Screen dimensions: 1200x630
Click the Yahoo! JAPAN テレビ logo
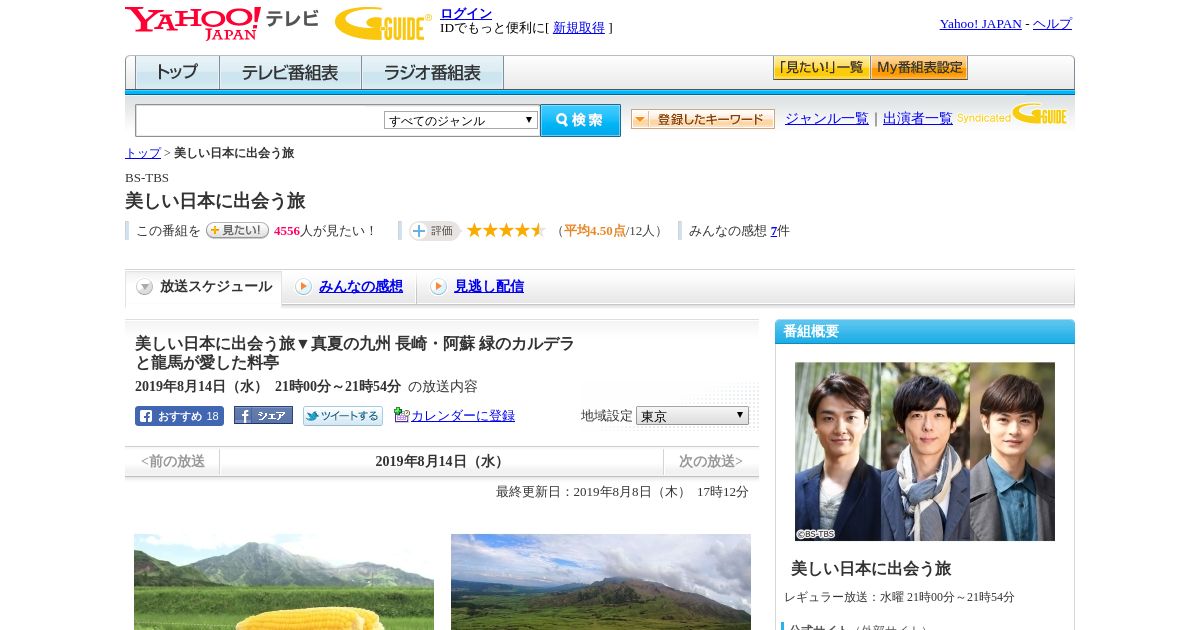coord(221,23)
